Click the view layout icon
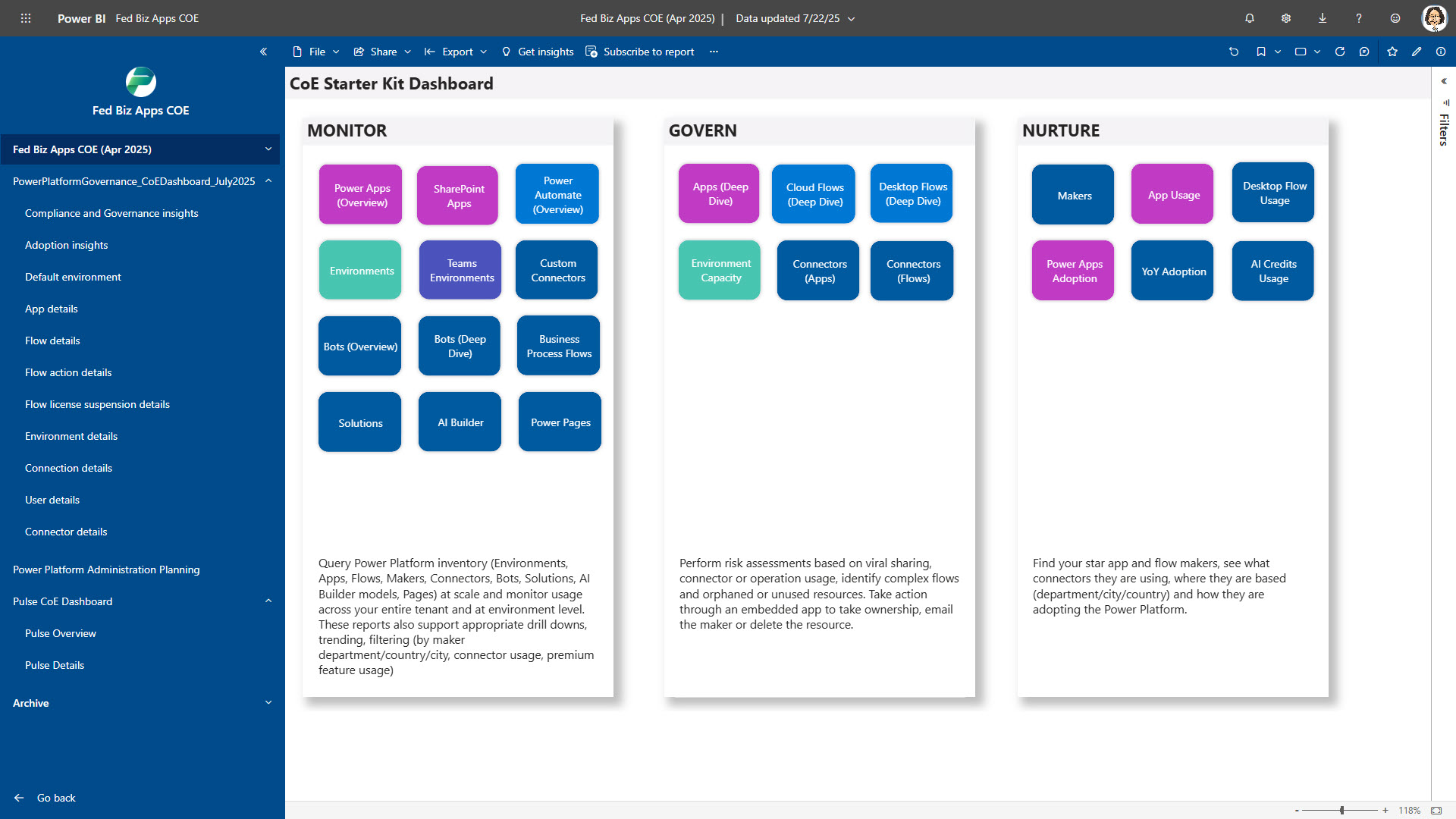The height and width of the screenshot is (819, 1456). 1301,52
